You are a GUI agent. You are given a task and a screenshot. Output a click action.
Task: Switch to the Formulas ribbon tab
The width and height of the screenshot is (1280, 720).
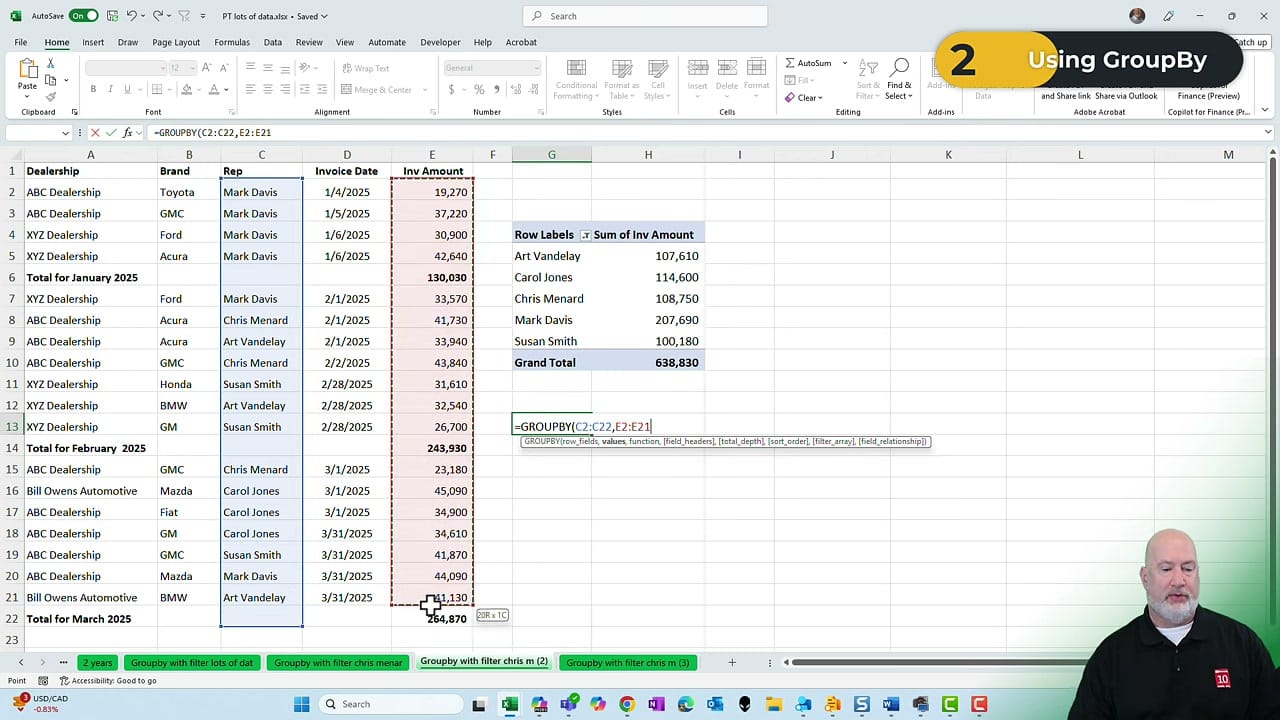(x=231, y=42)
